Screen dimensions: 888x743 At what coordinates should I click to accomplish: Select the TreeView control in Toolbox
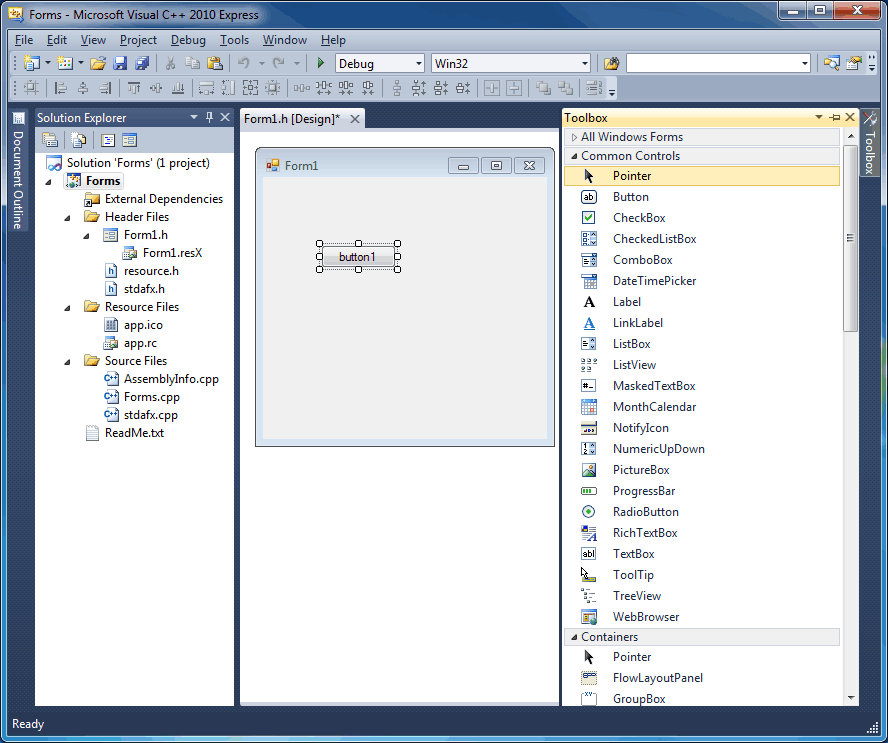702,595
